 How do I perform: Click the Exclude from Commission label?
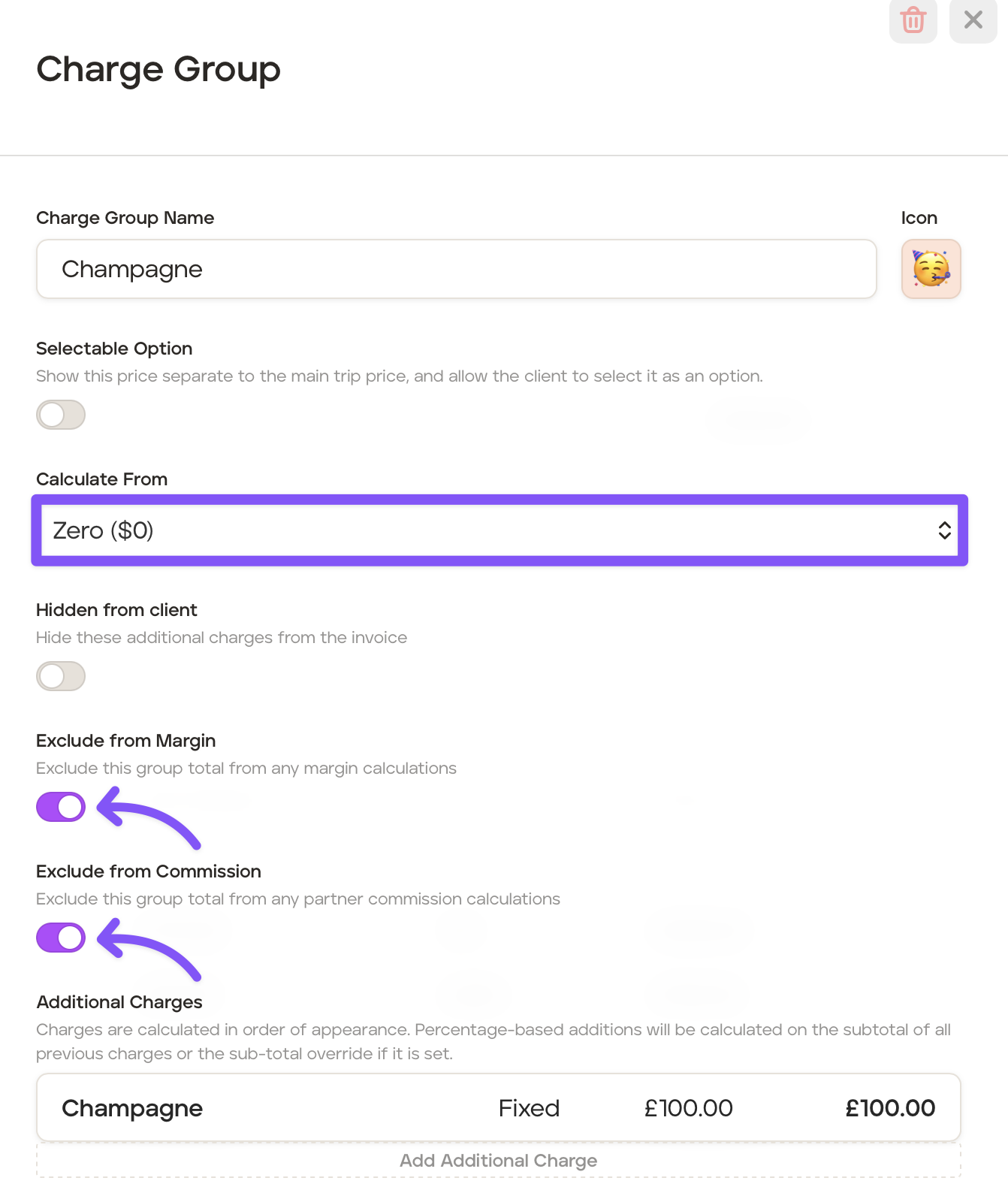pyautogui.click(x=149, y=871)
